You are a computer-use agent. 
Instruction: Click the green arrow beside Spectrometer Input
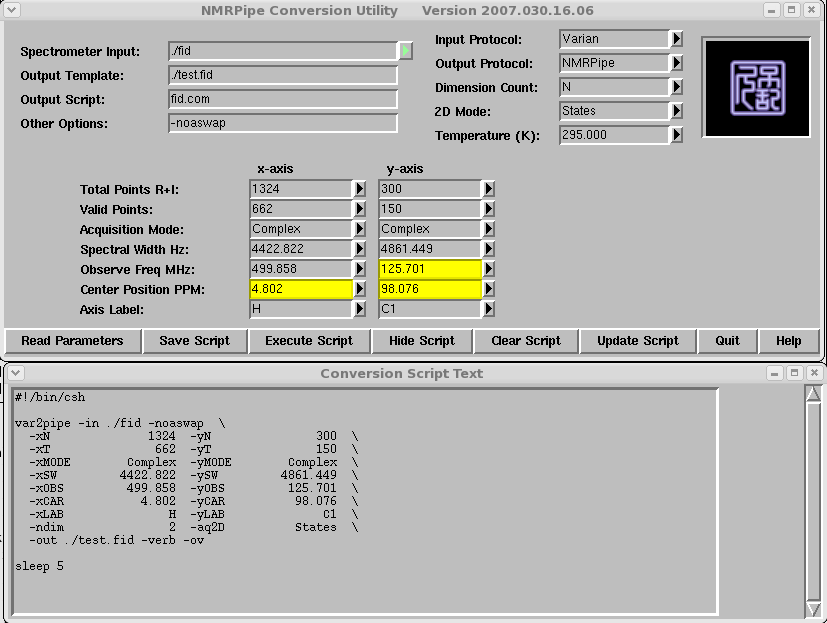406,51
